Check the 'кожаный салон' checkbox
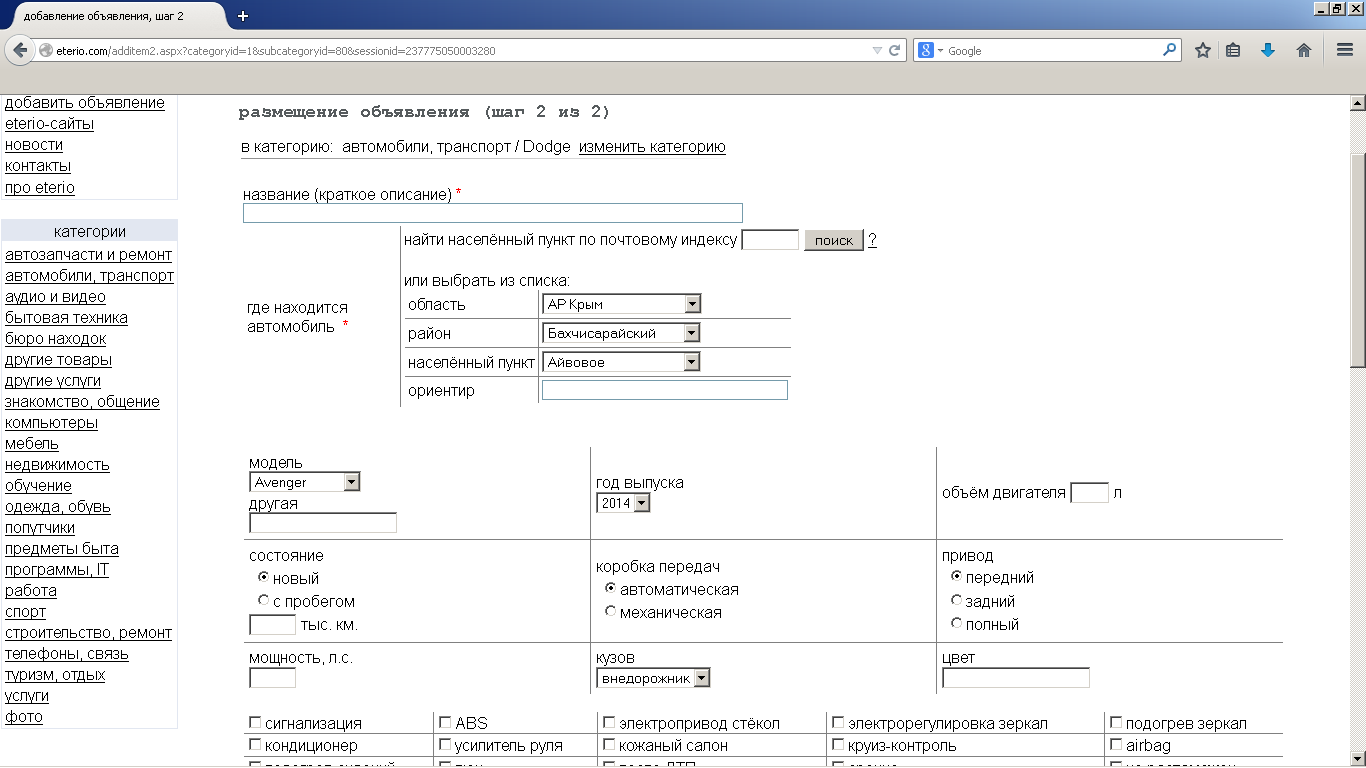The width and height of the screenshot is (1366, 768). [x=609, y=744]
